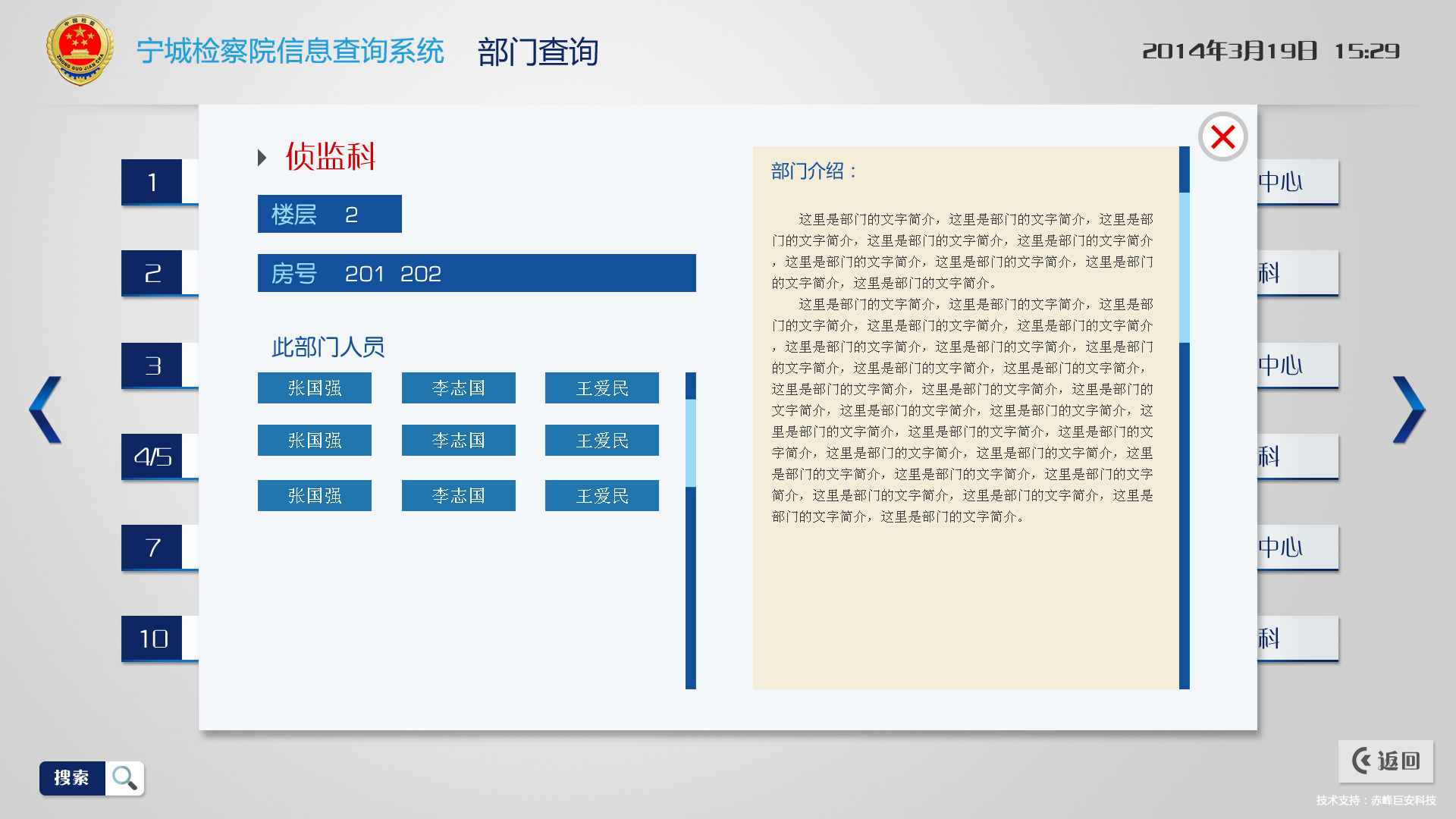Click the left navigation arrow
1456x819 pixels.
pyautogui.click(x=45, y=409)
